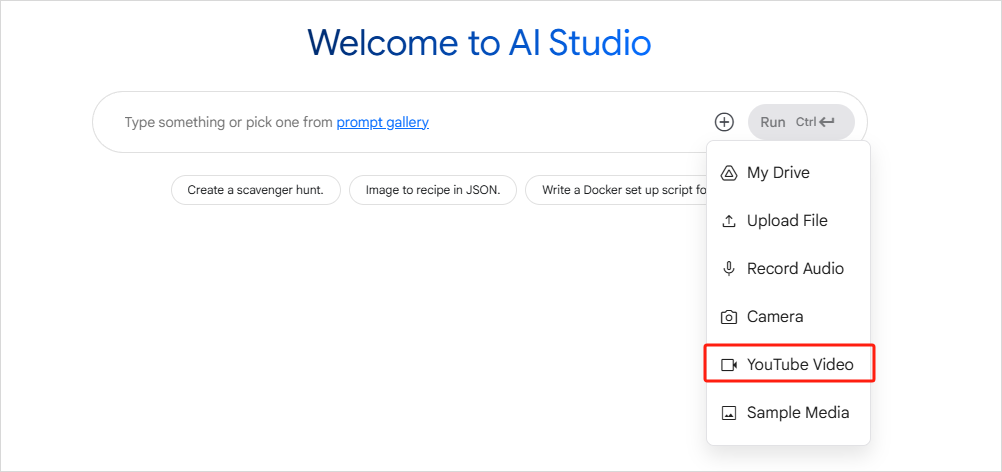
Task: Click the camera icon in the menu
Action: [x=729, y=317]
